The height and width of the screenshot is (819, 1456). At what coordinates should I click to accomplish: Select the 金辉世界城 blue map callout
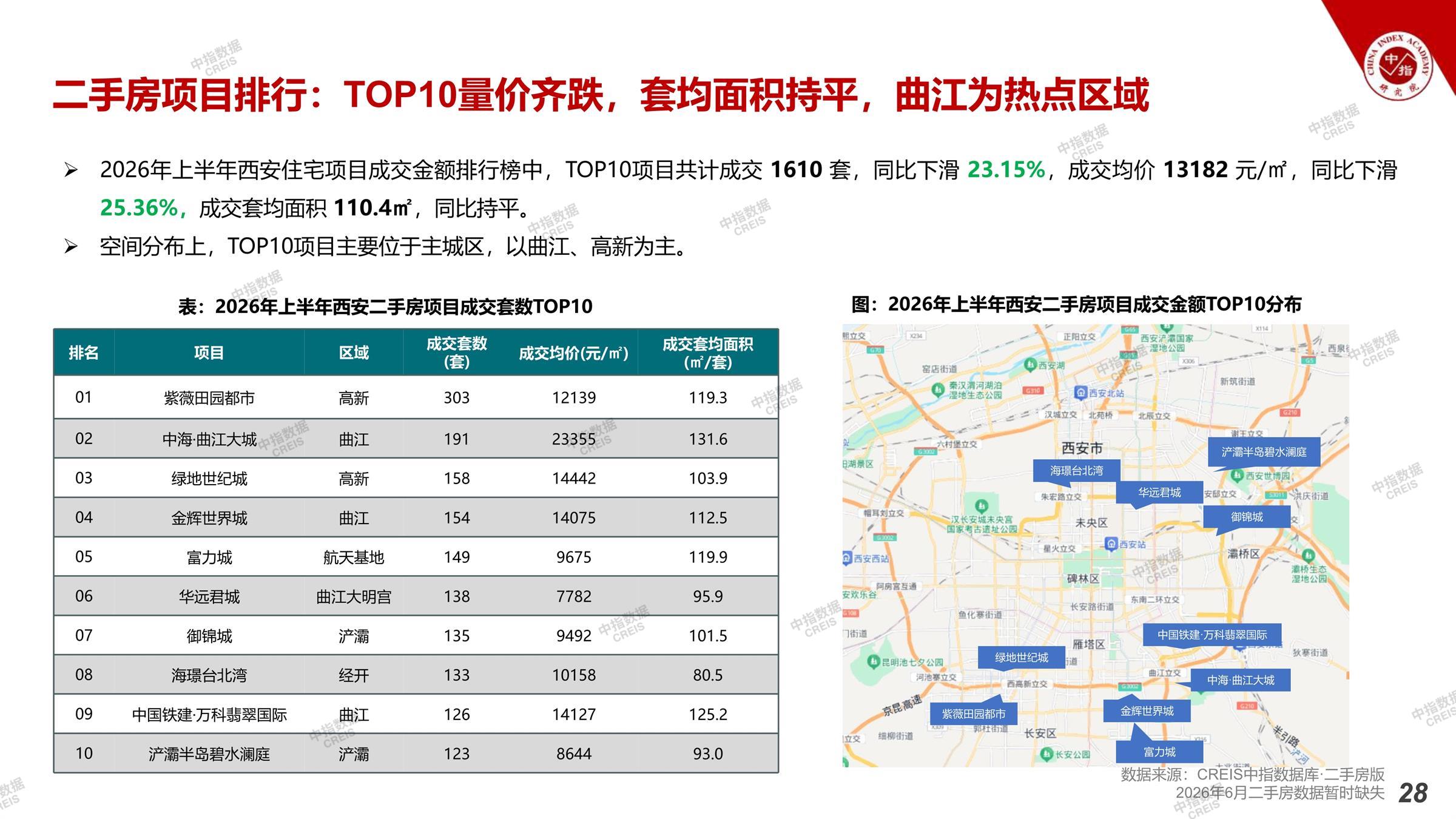[1147, 711]
